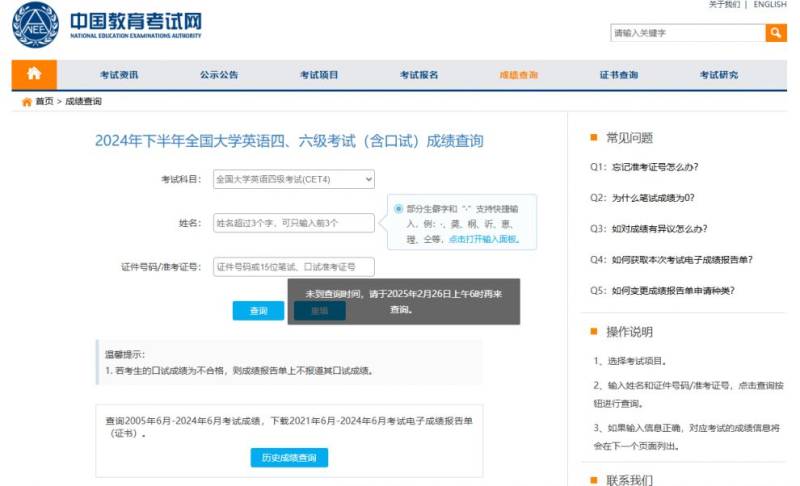This screenshot has height=486, width=800.
Task: Click the dark 重置 button
Action: click(x=320, y=311)
